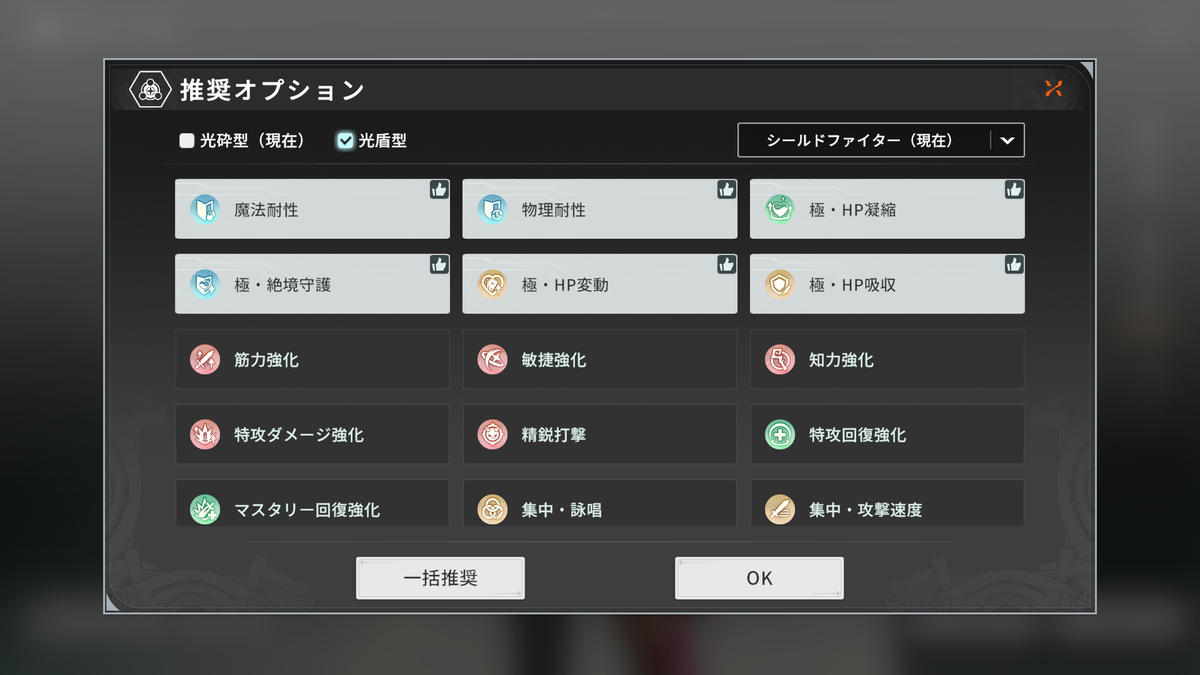Select the 知力強化 option
The image size is (1200, 675).
click(x=887, y=360)
